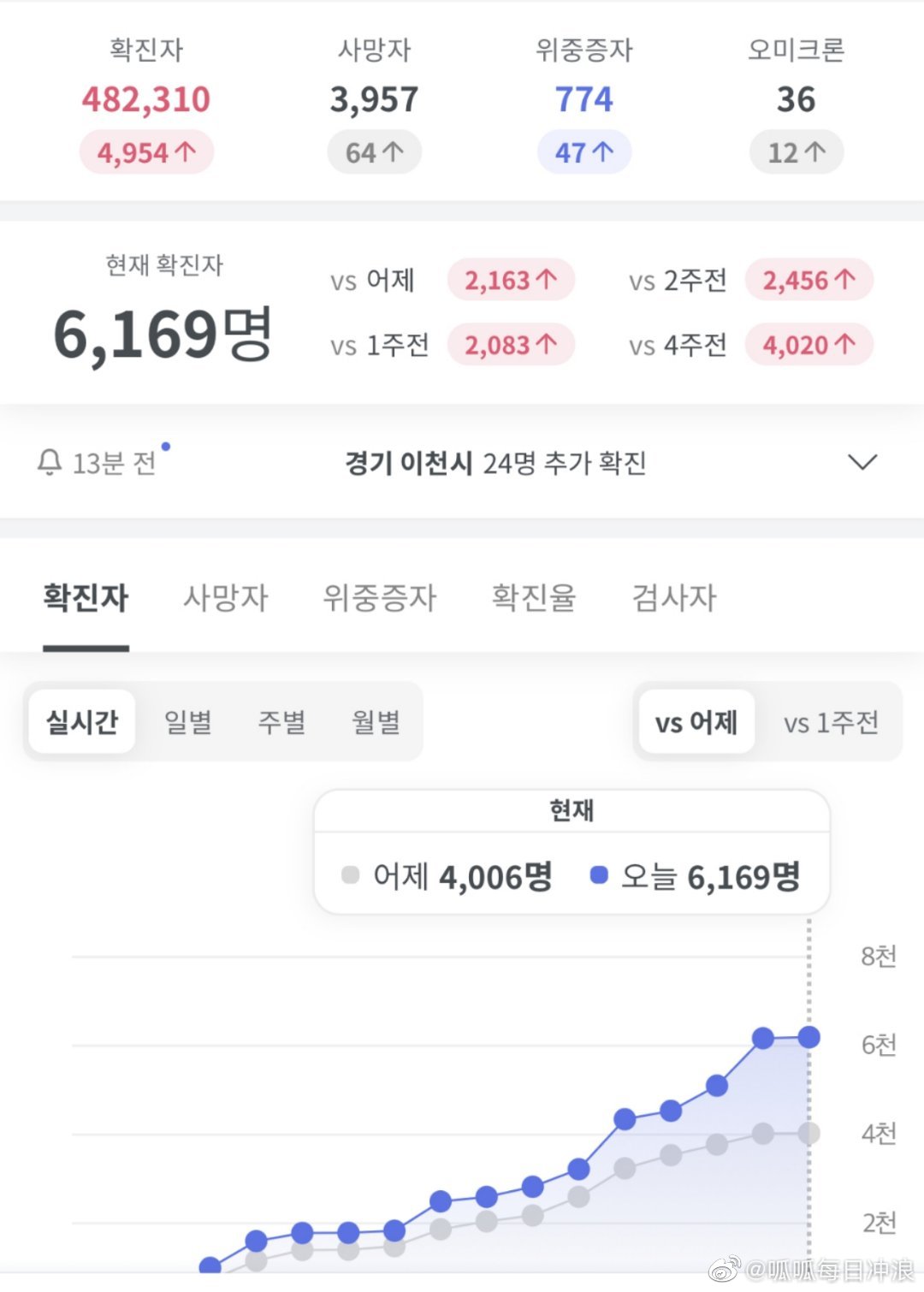Switch chart to 주별 view

[281, 722]
